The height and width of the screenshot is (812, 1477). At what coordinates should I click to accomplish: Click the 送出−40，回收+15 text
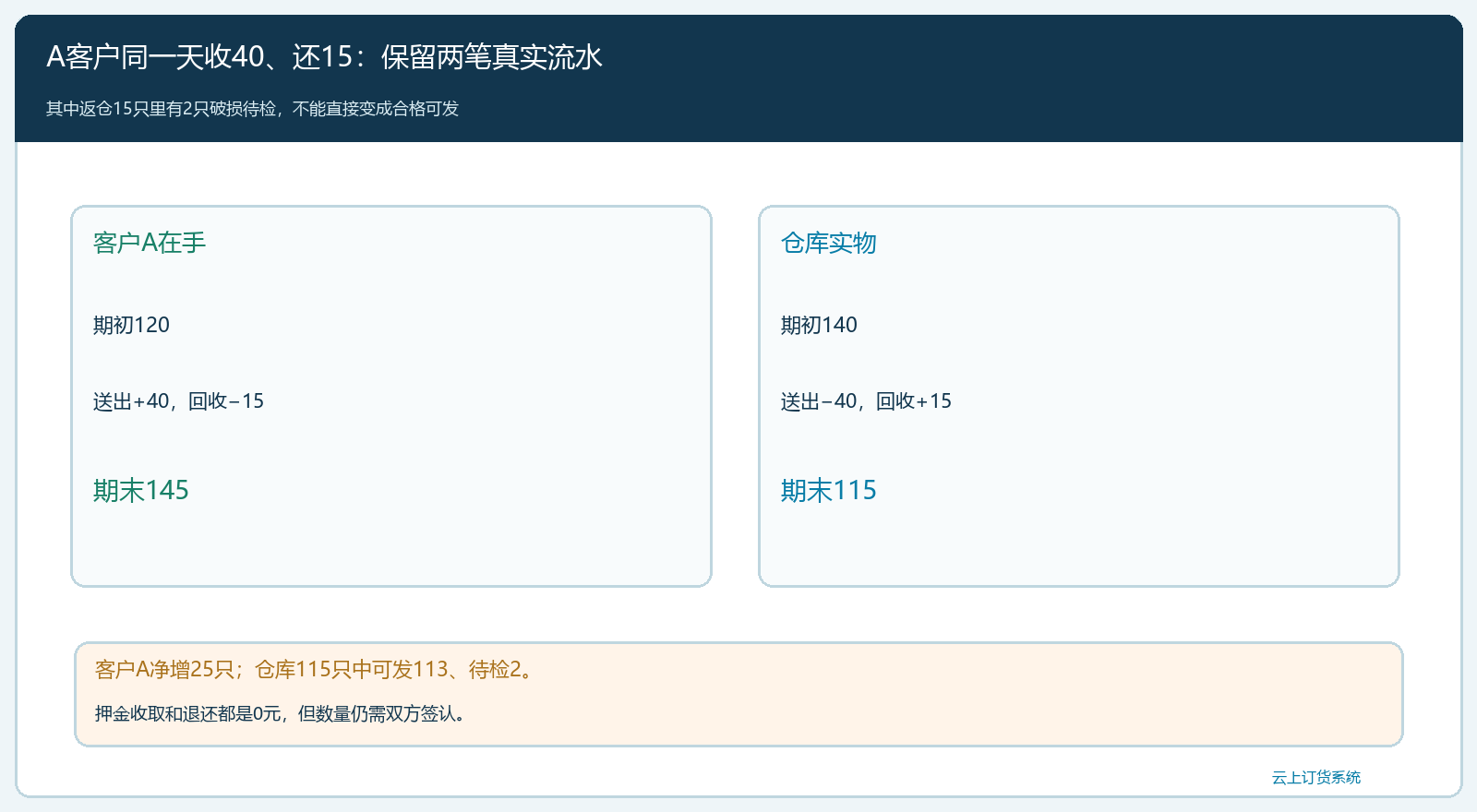(867, 401)
